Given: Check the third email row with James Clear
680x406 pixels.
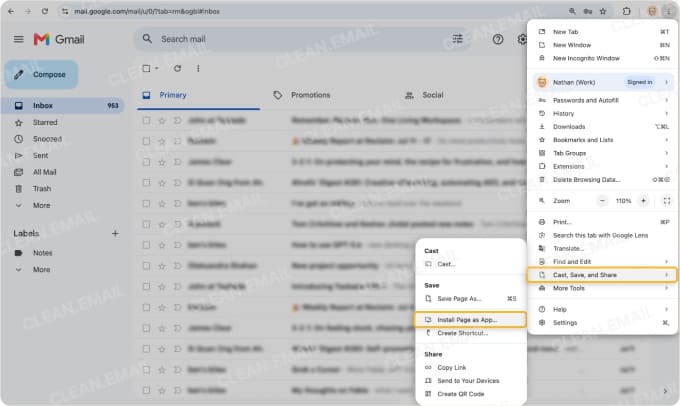Looking at the screenshot, I should (147, 162).
